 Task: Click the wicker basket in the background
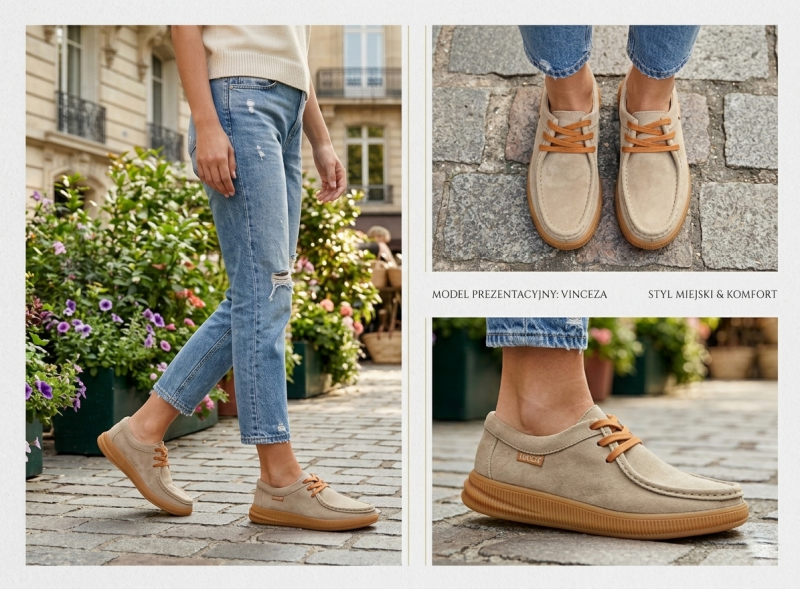[x=383, y=345]
